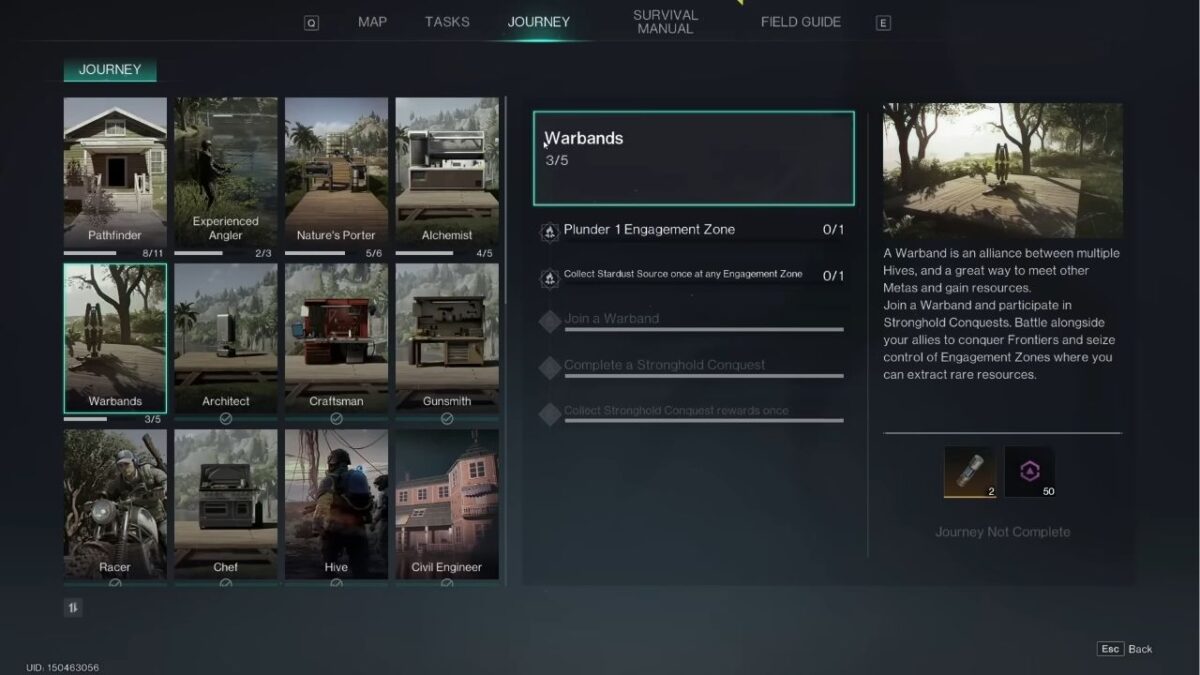The image size is (1200, 675).
Task: Click the Plunder 1 Engagement Zone task icon
Action: point(549,231)
